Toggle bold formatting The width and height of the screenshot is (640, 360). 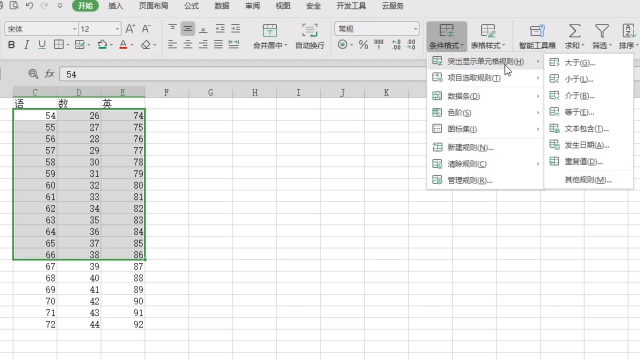coord(11,45)
